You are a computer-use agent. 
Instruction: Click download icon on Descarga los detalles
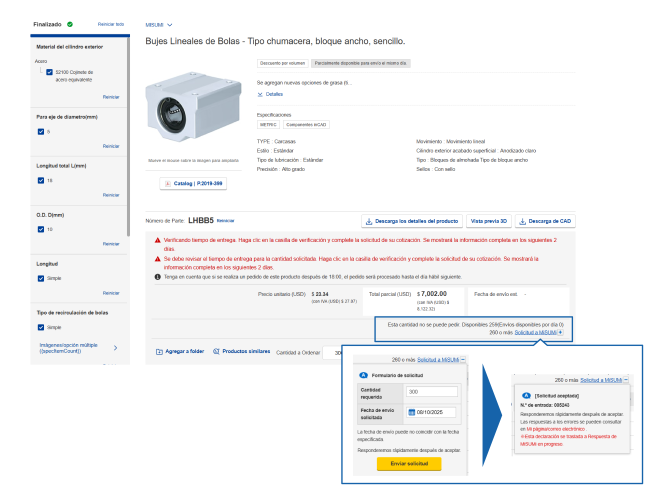tap(370, 220)
